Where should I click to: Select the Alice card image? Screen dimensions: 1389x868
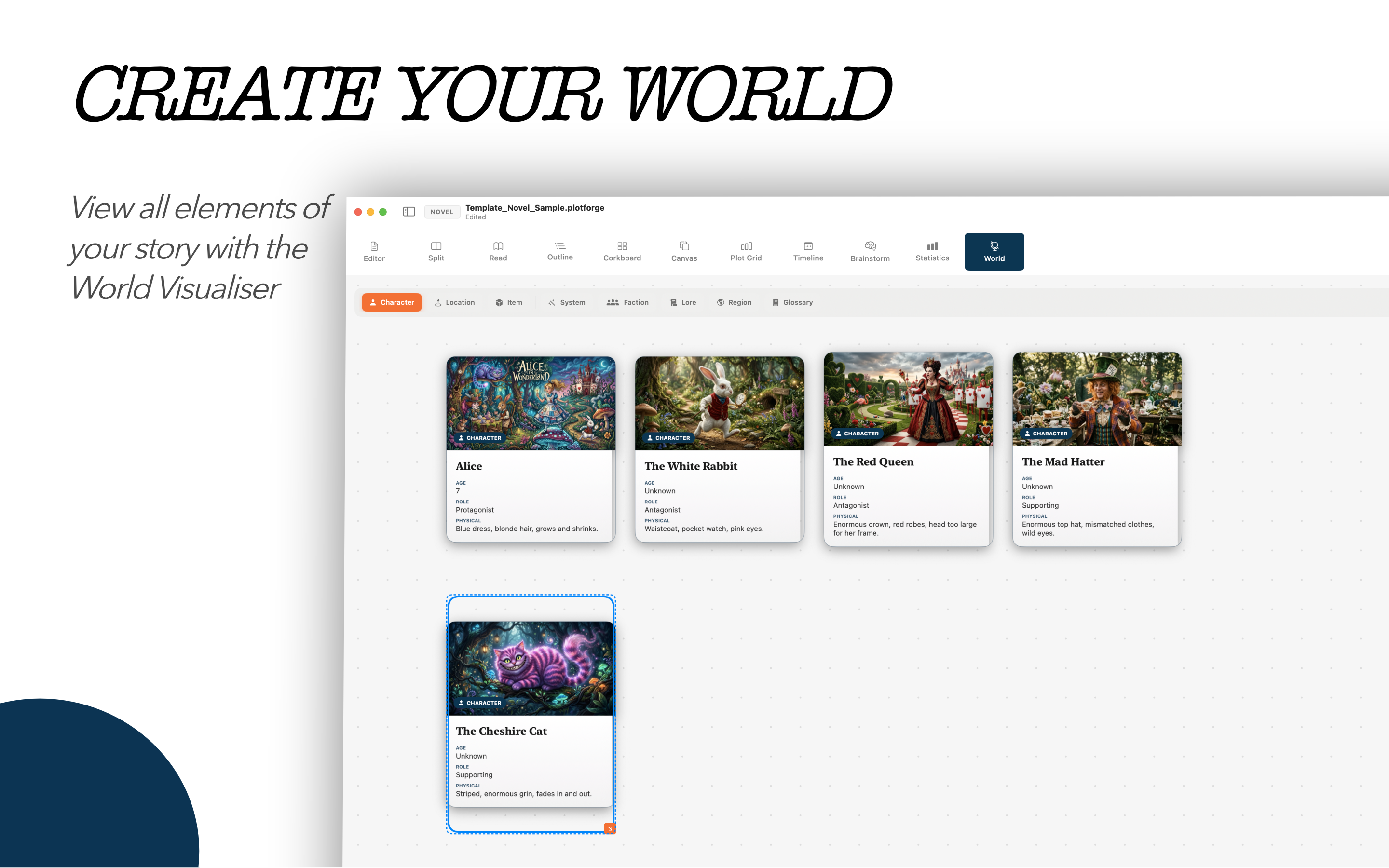pyautogui.click(x=531, y=404)
